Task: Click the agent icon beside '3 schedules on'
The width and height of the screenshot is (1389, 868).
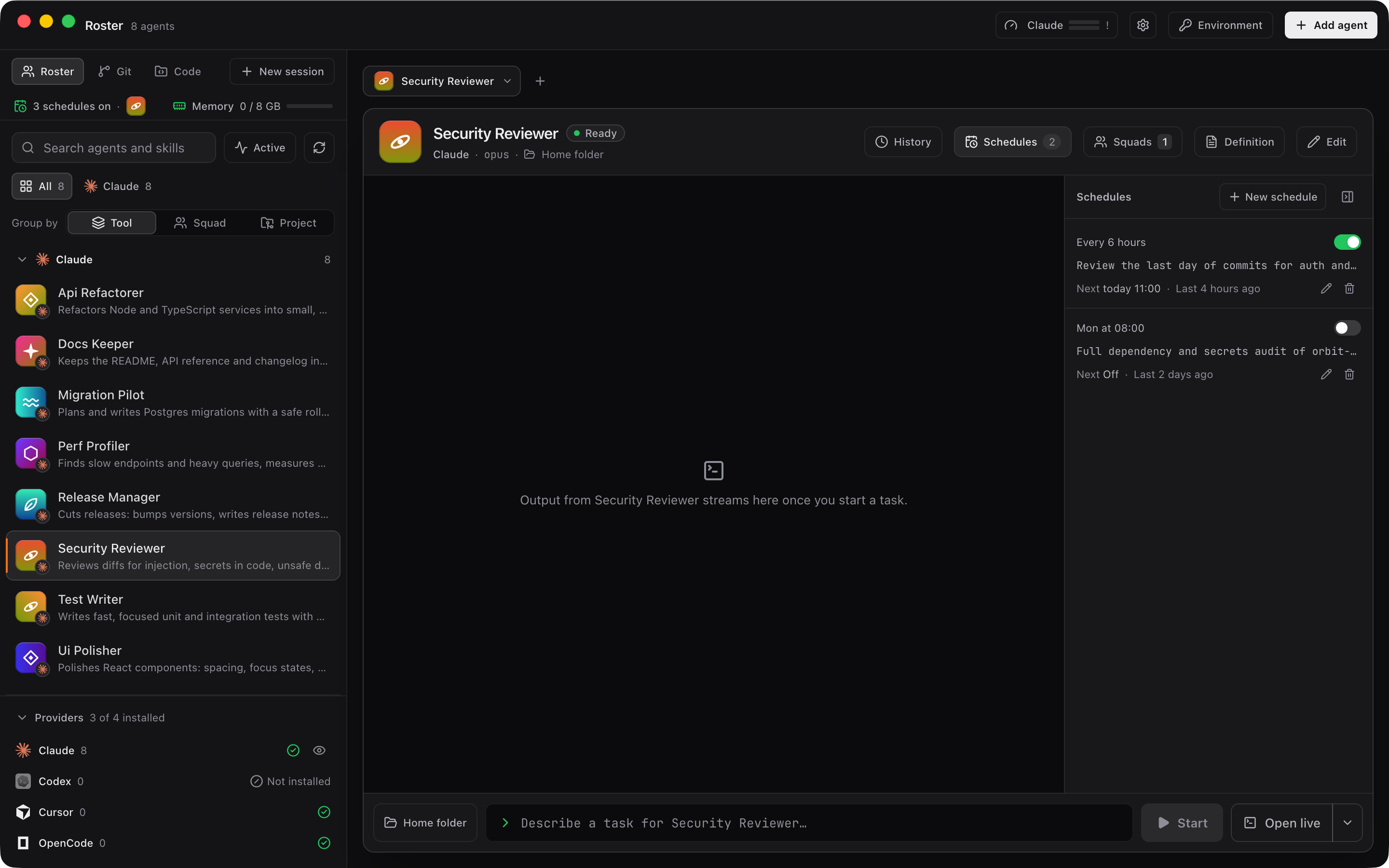Action: pos(136,106)
